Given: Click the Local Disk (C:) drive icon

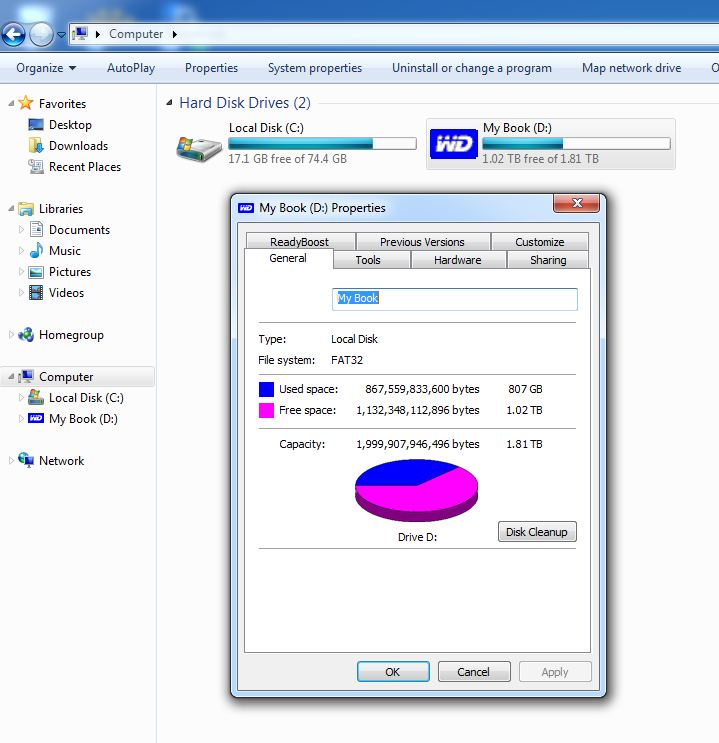Looking at the screenshot, I should tap(199, 146).
